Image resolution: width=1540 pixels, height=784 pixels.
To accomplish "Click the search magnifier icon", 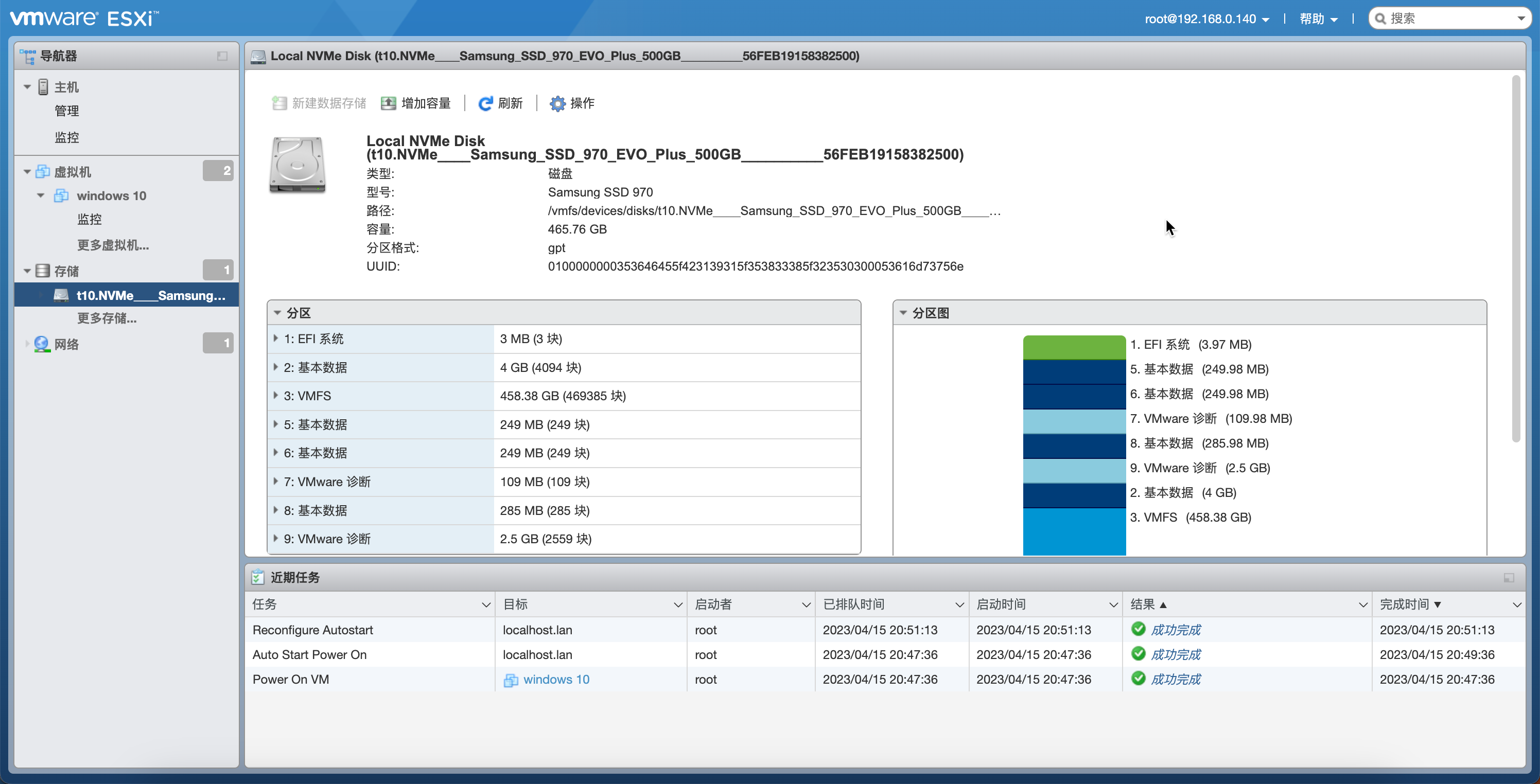I will pos(1380,19).
